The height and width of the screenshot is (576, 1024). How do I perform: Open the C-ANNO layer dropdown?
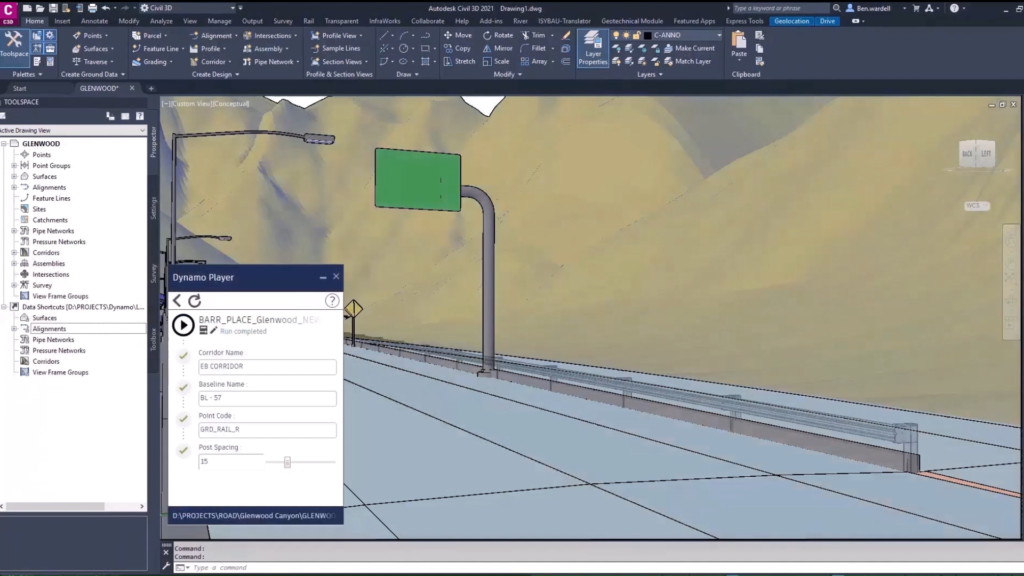720,35
